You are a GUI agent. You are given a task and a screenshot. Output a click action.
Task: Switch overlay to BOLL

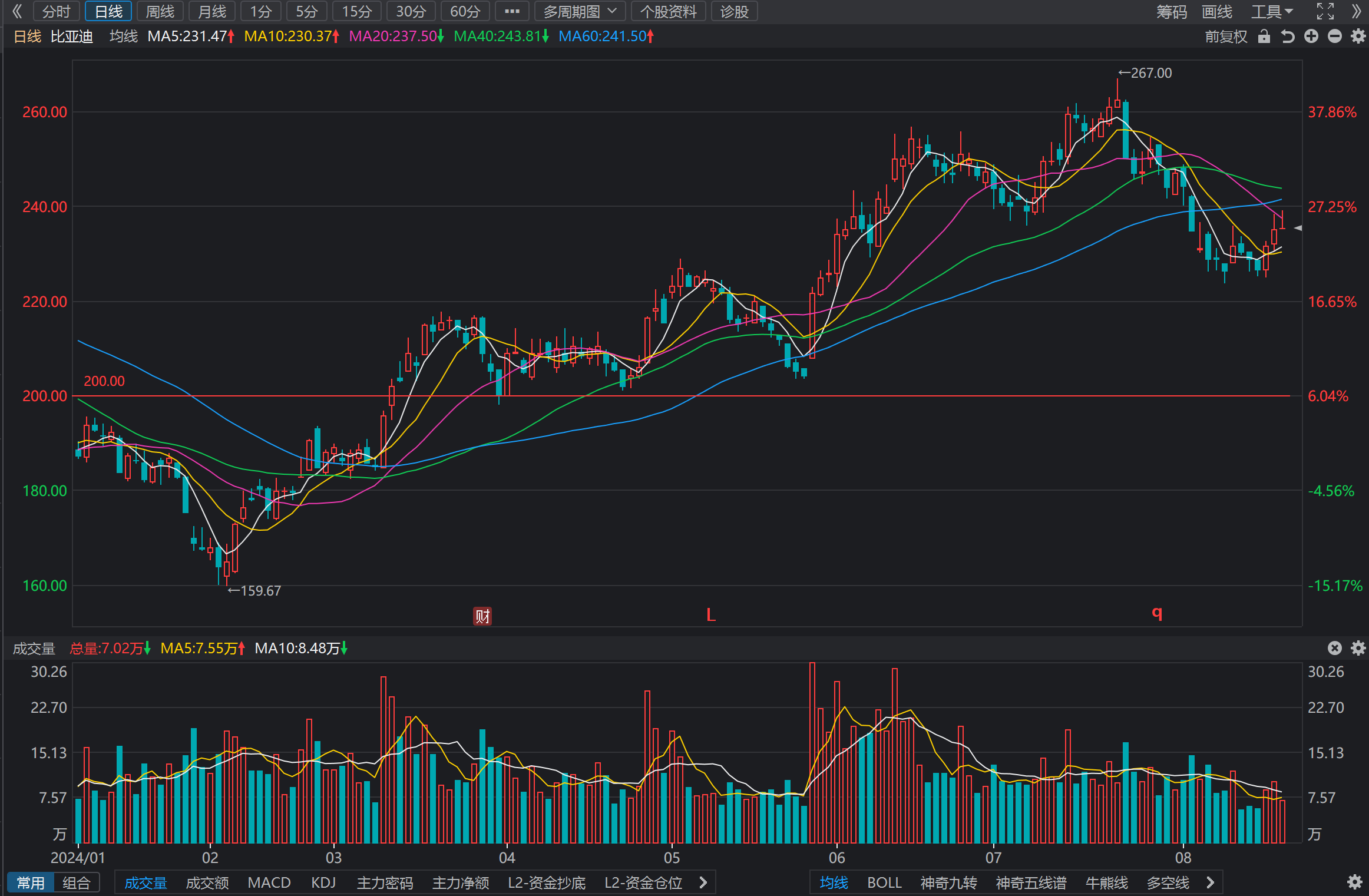(884, 882)
